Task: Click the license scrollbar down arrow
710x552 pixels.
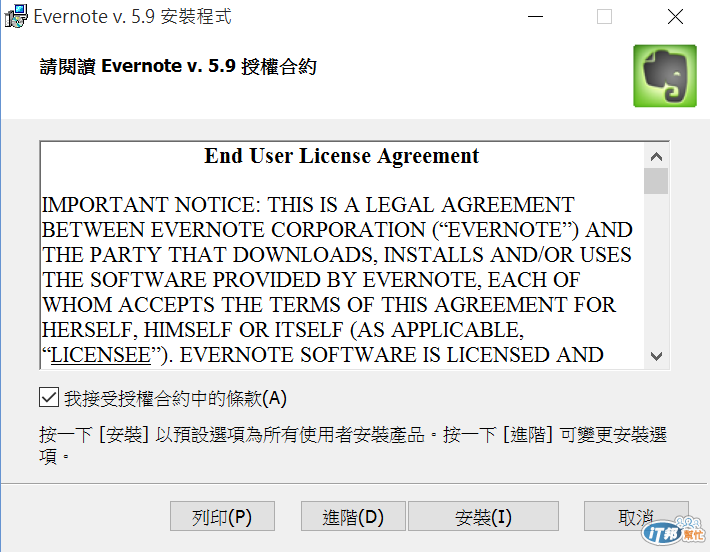Action: pyautogui.click(x=656, y=356)
